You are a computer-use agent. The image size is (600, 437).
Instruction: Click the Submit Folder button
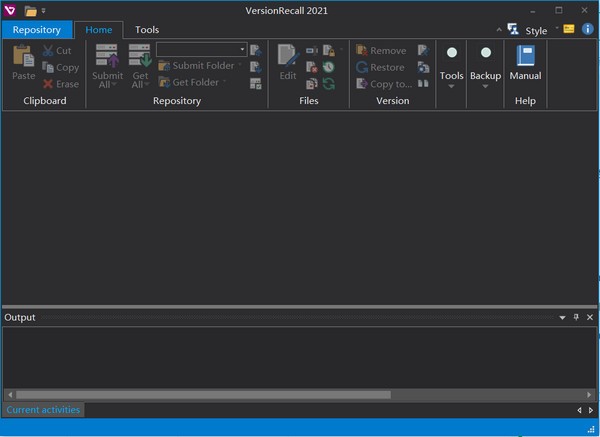195,66
